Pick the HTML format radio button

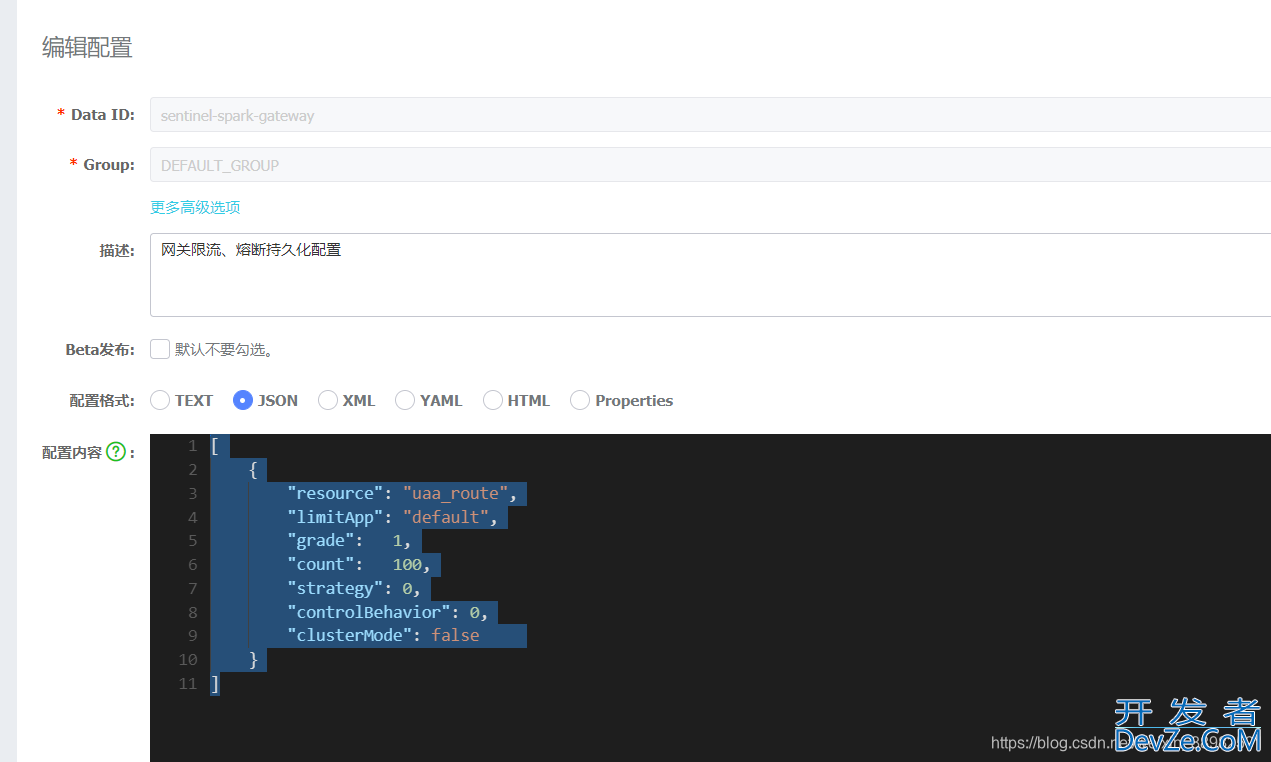coord(493,400)
